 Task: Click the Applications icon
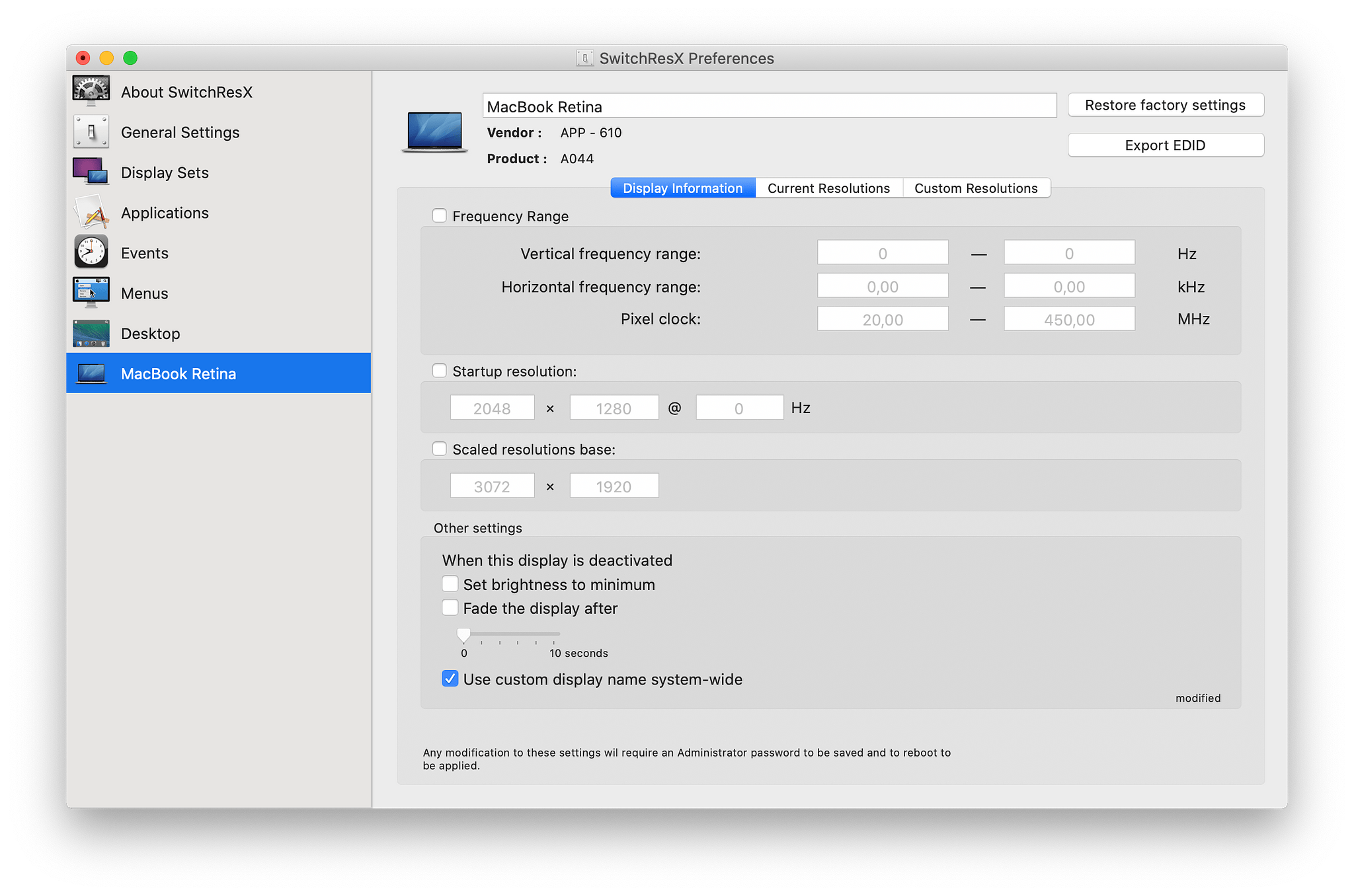point(90,212)
